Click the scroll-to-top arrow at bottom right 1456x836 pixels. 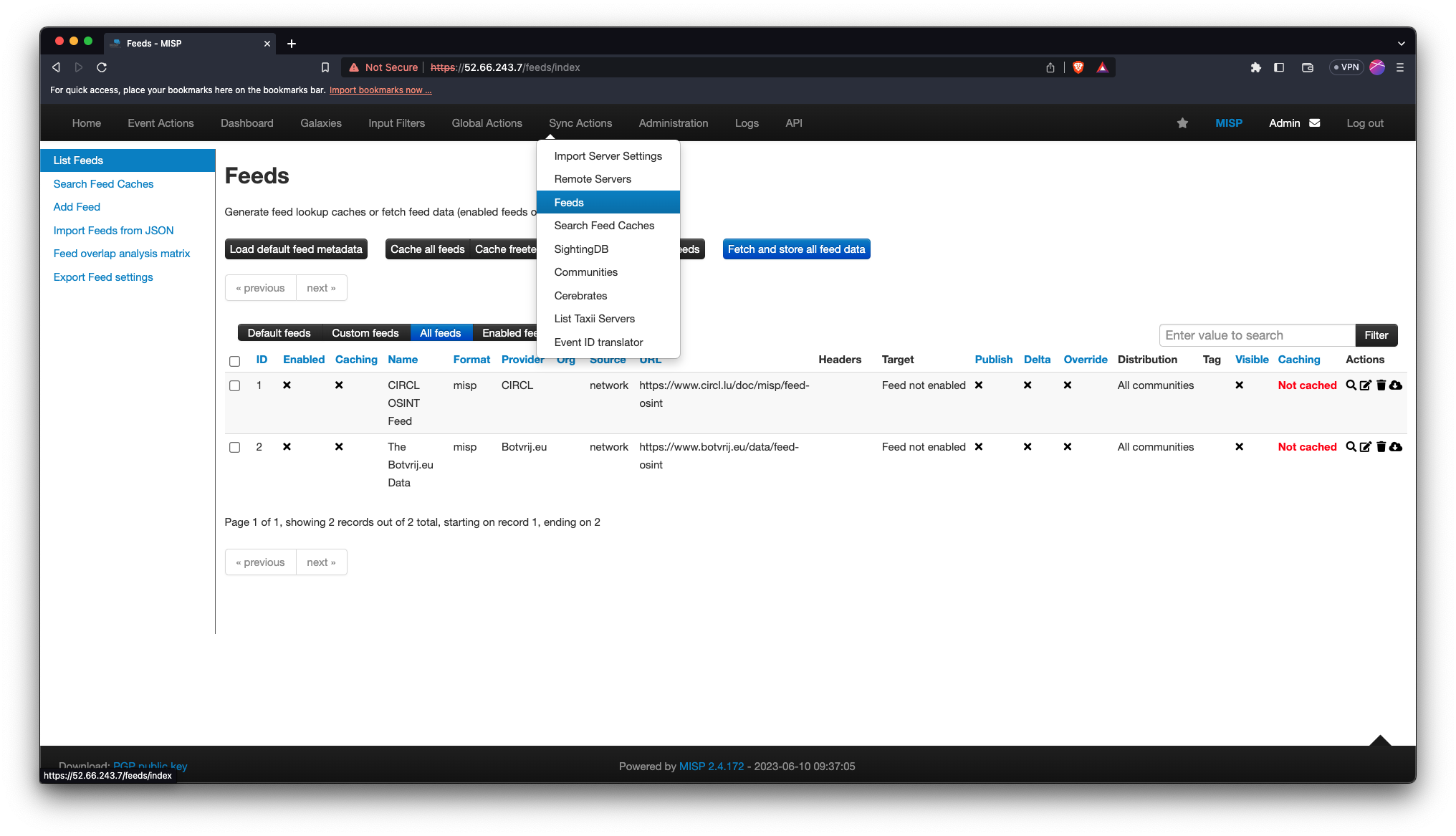(x=1380, y=741)
